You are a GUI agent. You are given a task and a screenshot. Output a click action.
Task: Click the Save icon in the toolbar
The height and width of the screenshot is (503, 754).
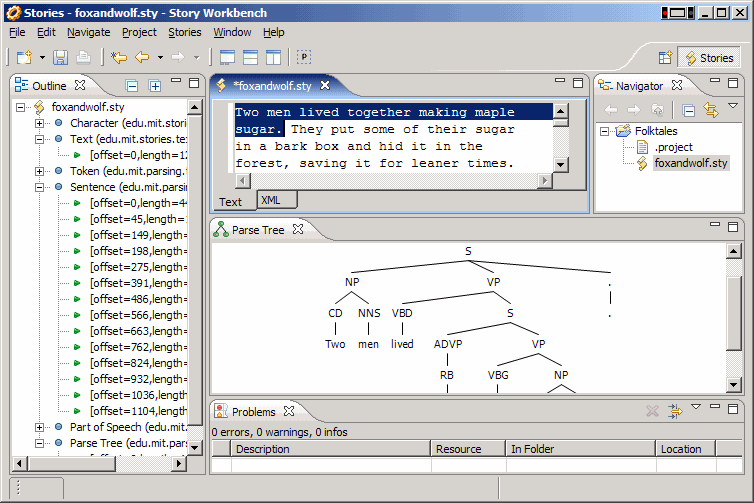click(x=60, y=58)
